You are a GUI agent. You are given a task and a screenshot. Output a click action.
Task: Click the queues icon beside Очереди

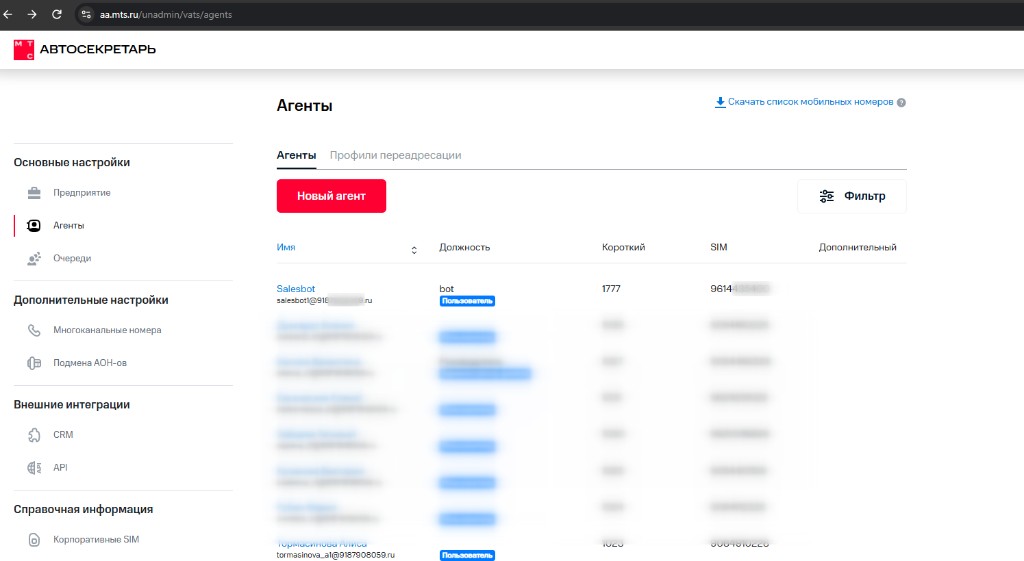tap(34, 259)
